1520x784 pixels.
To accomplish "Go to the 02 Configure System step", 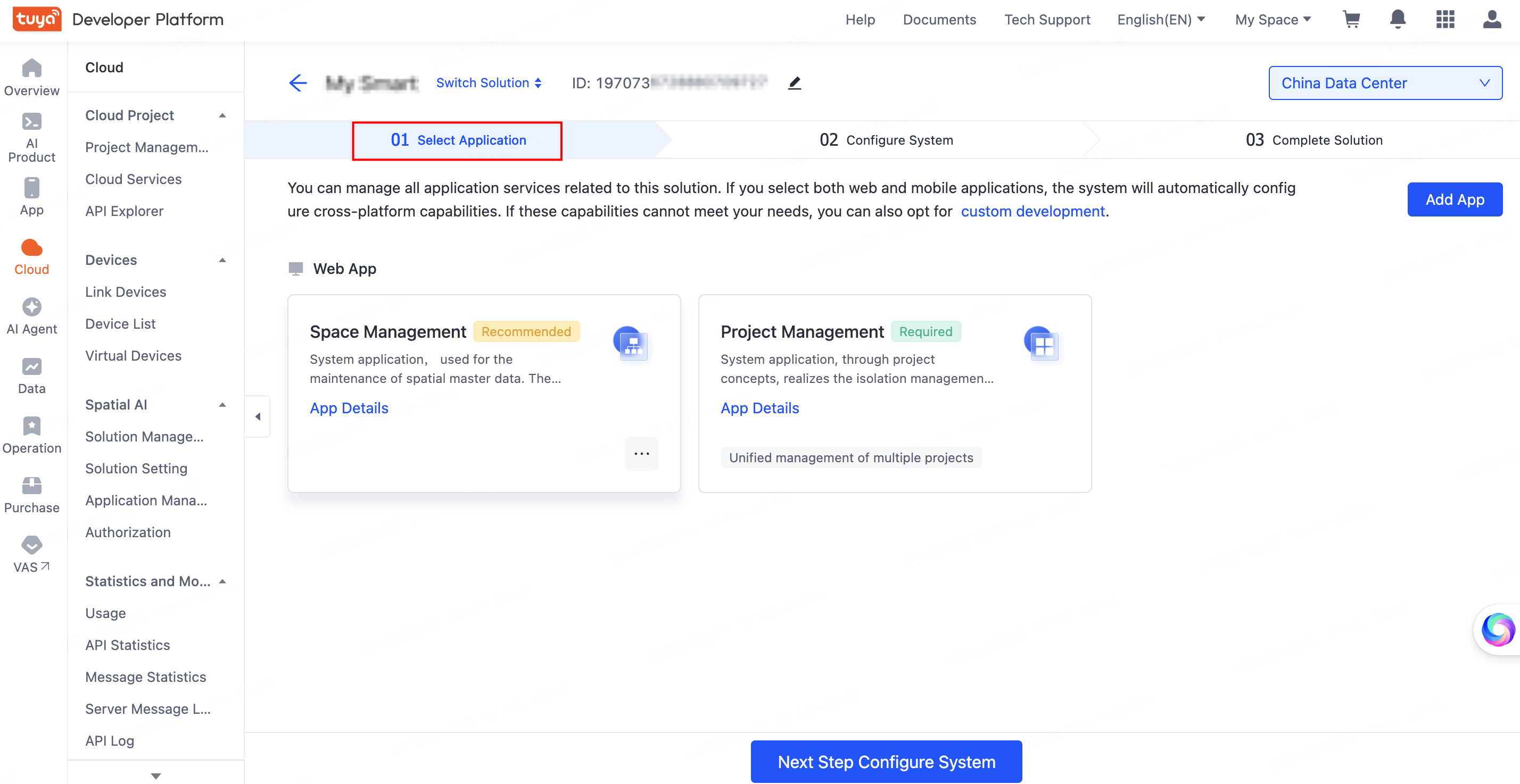I will 886,140.
